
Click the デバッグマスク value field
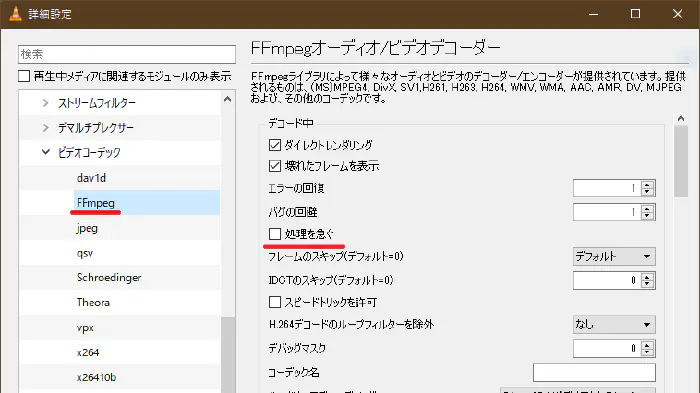pos(607,348)
